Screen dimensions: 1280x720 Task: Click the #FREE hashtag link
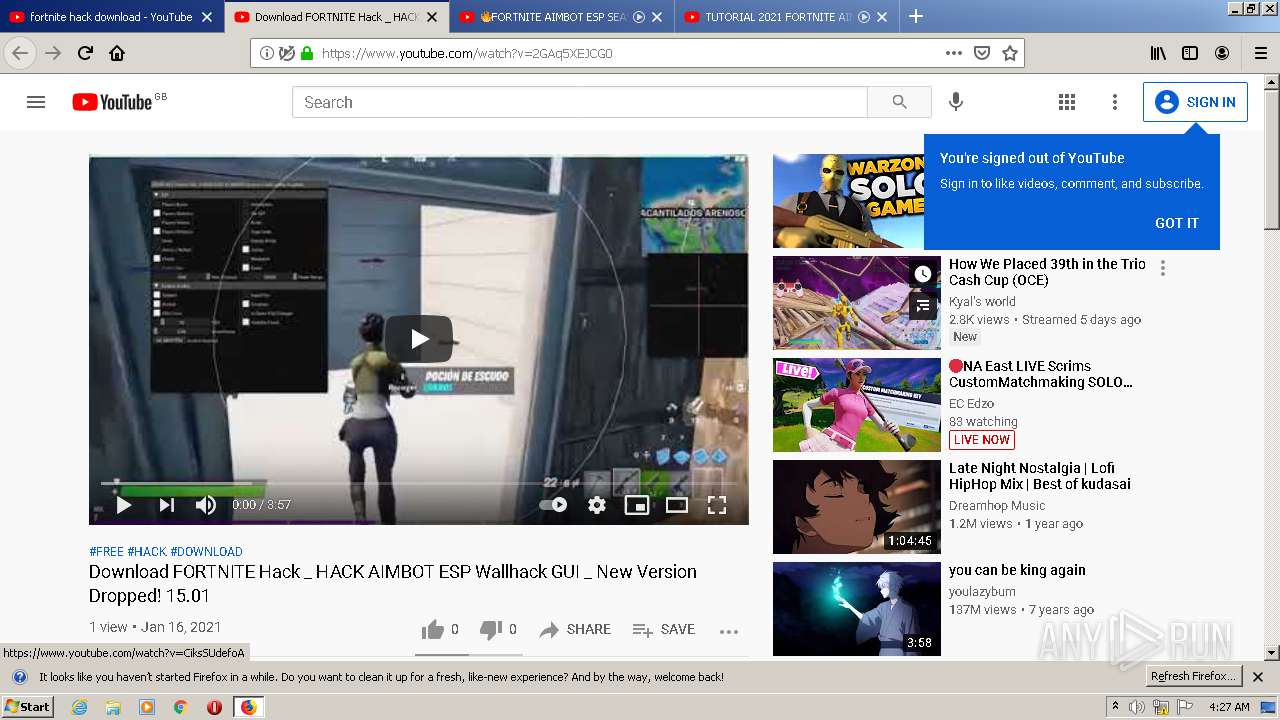point(106,551)
